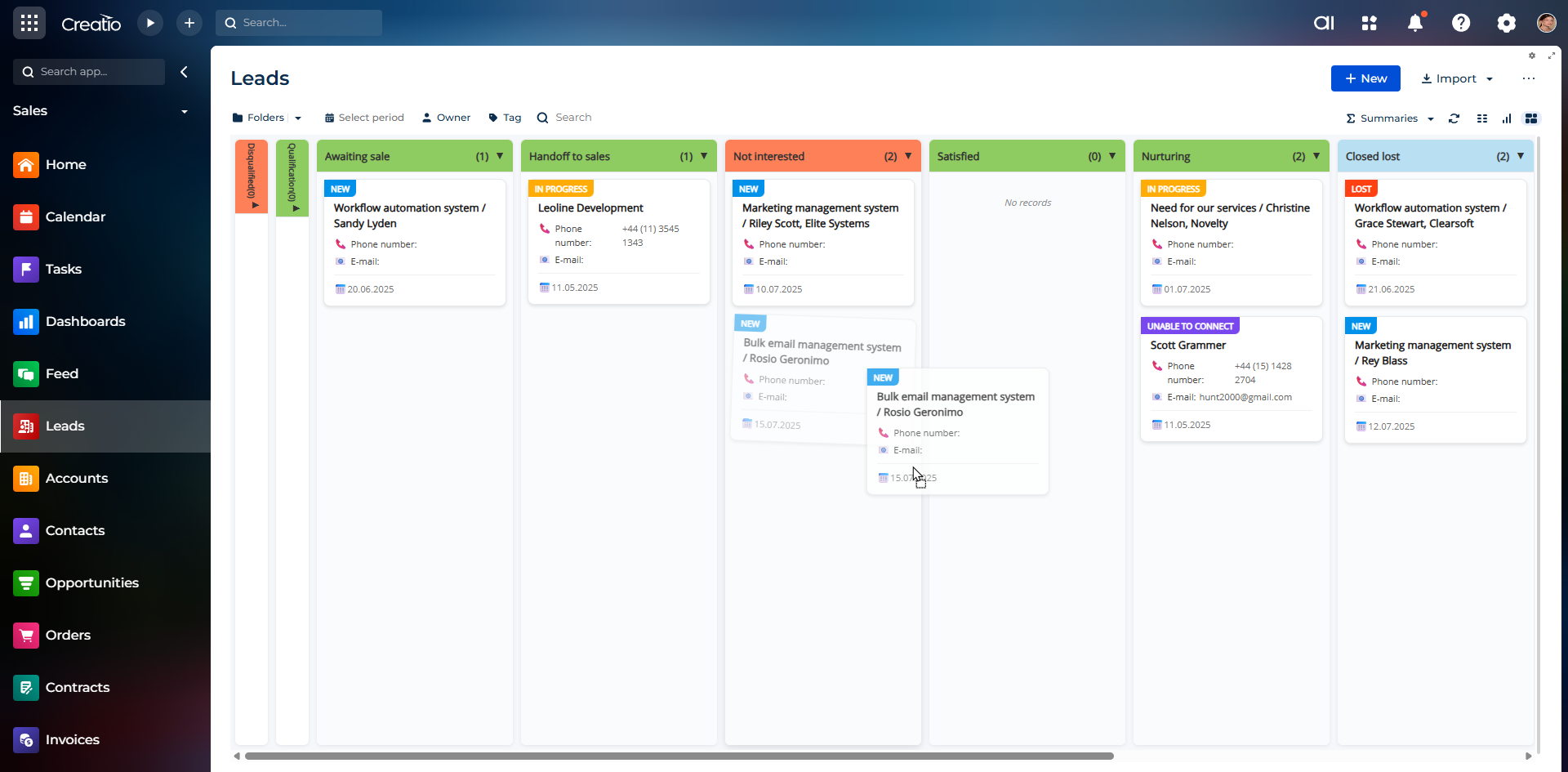Image resolution: width=1568 pixels, height=772 pixels.
Task: Open the Accounts section
Action: pyautogui.click(x=105, y=479)
